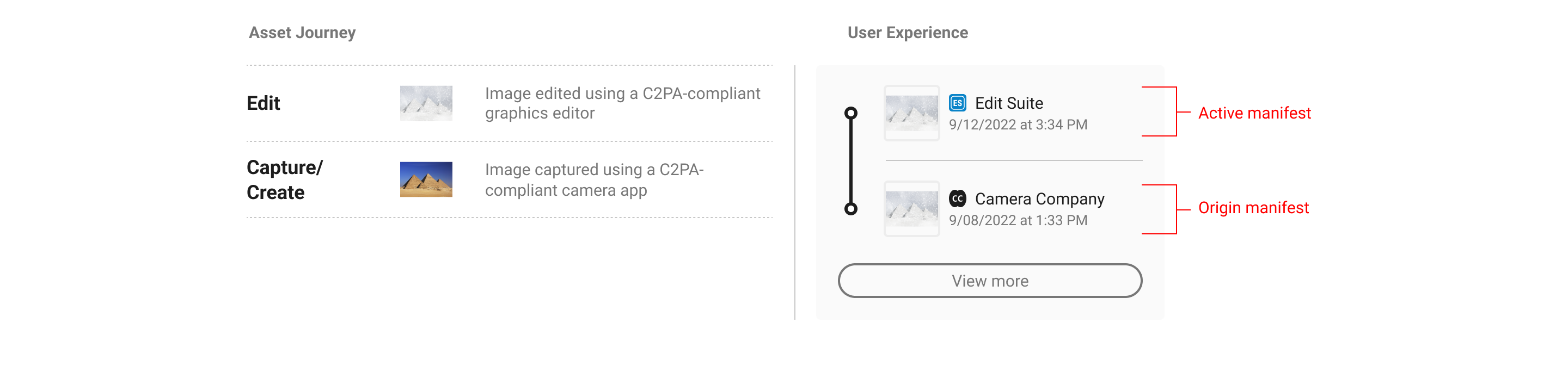The width and height of the screenshot is (1568, 385).
Task: Click the C2PA-compliant graphics editor description
Action: pos(622,103)
